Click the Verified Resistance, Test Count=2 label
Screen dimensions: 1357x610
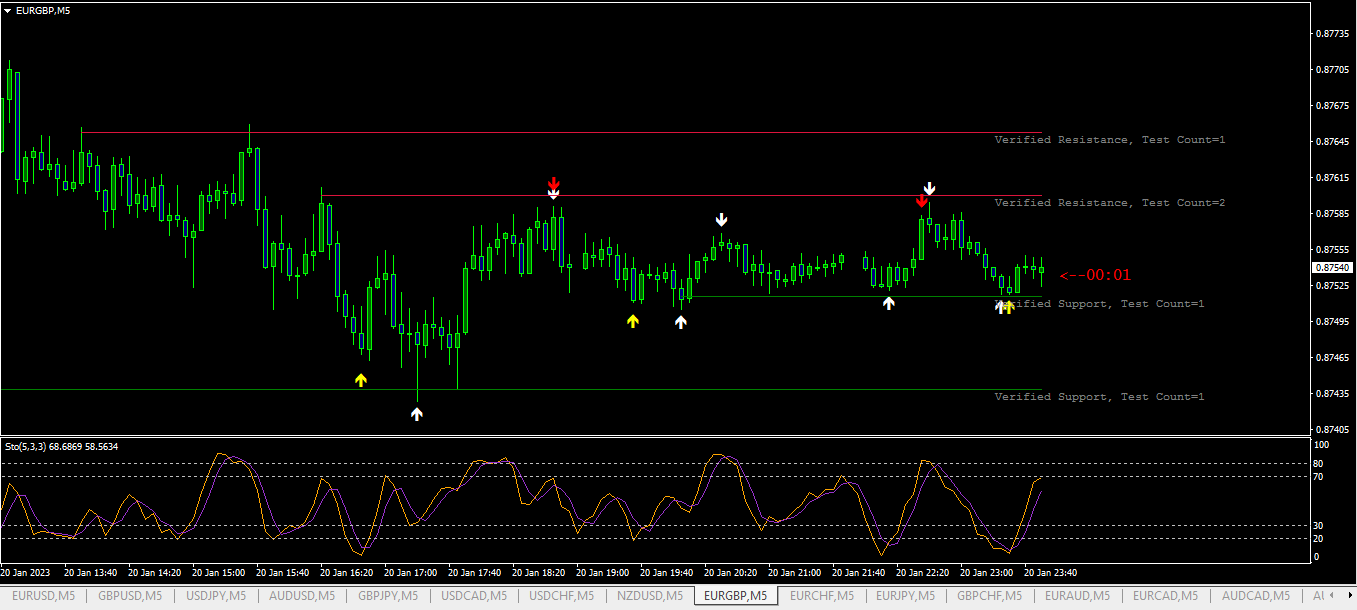[1110, 203]
